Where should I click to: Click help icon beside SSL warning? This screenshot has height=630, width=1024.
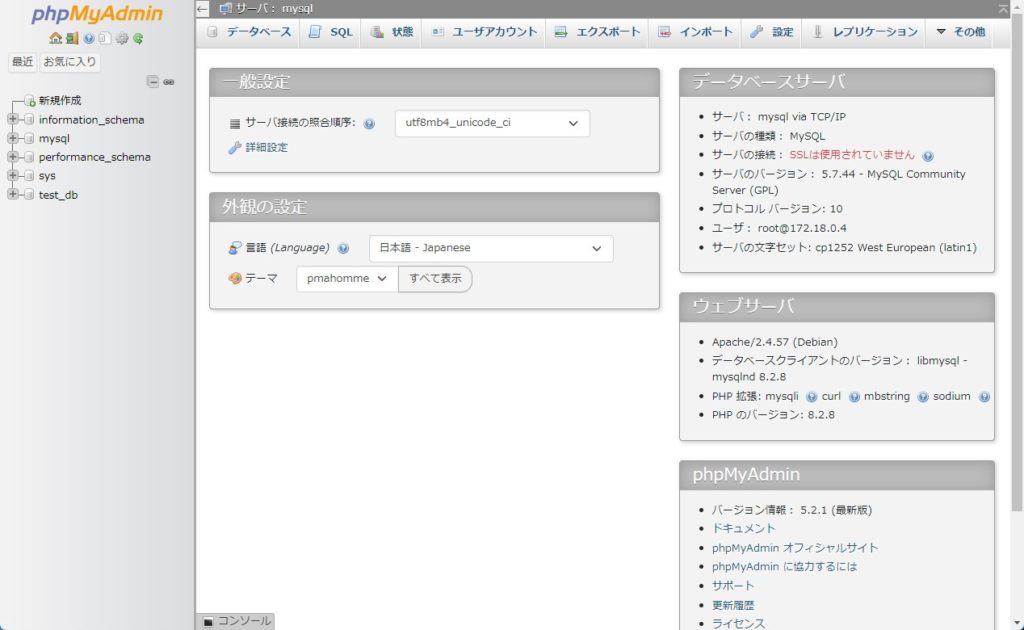[x=928, y=156]
